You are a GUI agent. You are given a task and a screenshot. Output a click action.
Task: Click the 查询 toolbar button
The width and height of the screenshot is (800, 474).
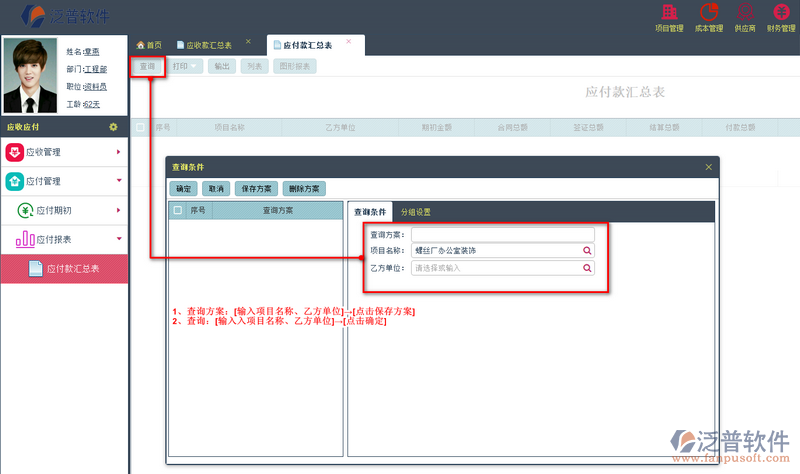tap(147, 66)
